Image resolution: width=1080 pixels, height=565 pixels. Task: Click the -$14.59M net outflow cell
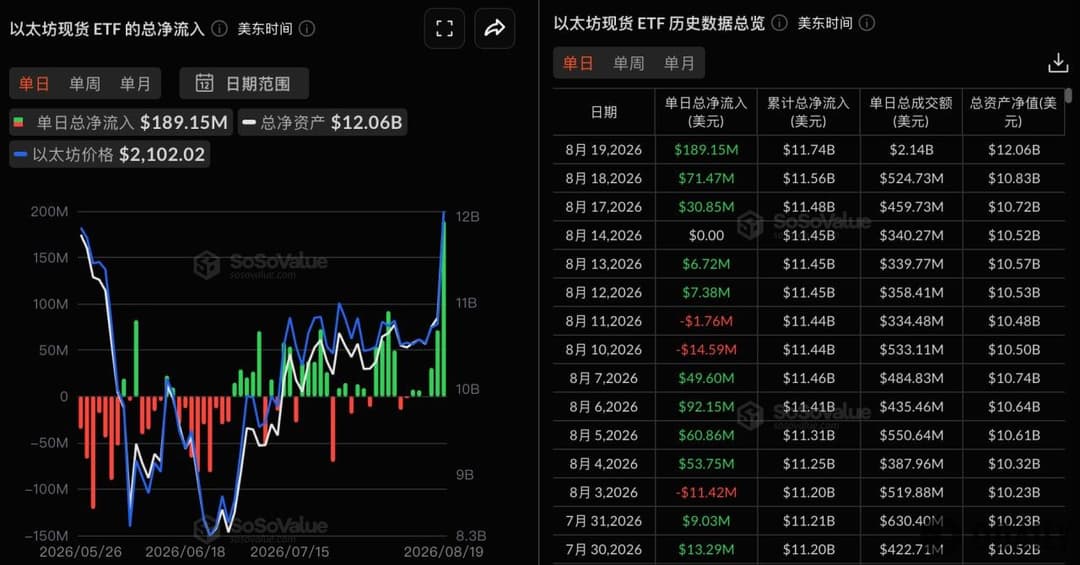click(x=706, y=350)
